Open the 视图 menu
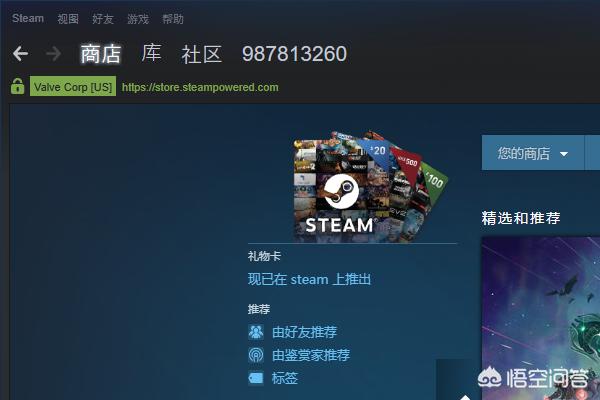The image size is (600, 400). tap(68, 18)
